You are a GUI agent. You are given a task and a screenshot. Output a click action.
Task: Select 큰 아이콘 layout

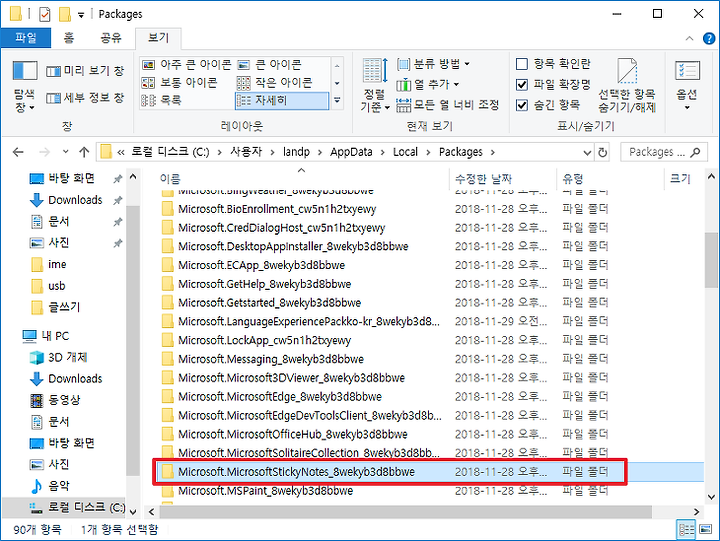click(269, 65)
